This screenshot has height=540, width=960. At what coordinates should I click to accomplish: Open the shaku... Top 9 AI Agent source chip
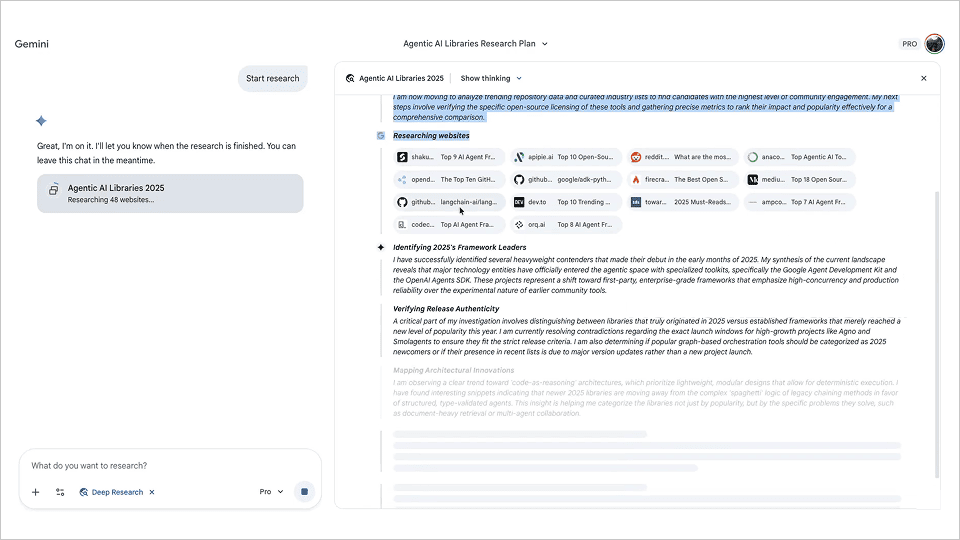tap(449, 157)
